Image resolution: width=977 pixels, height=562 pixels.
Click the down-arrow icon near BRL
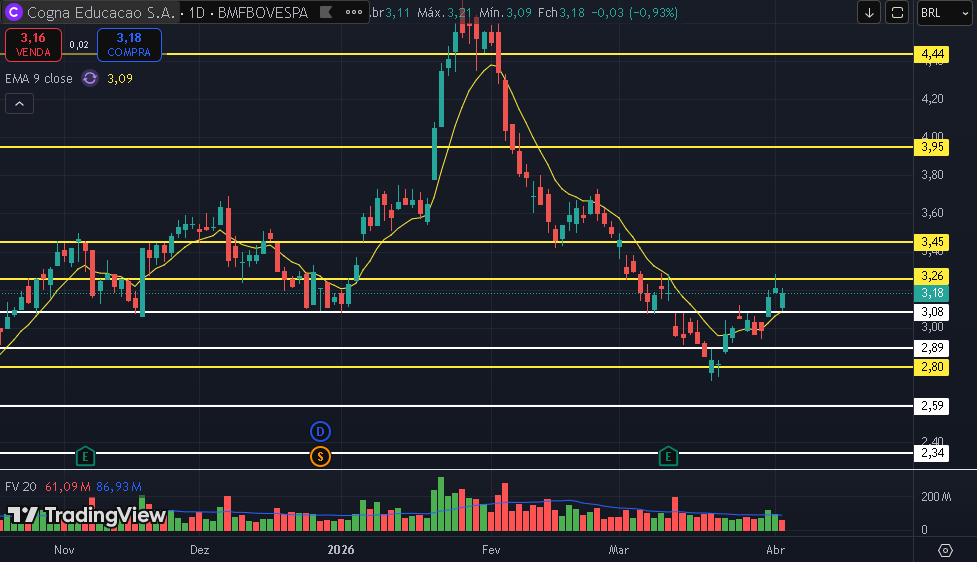(x=869, y=12)
